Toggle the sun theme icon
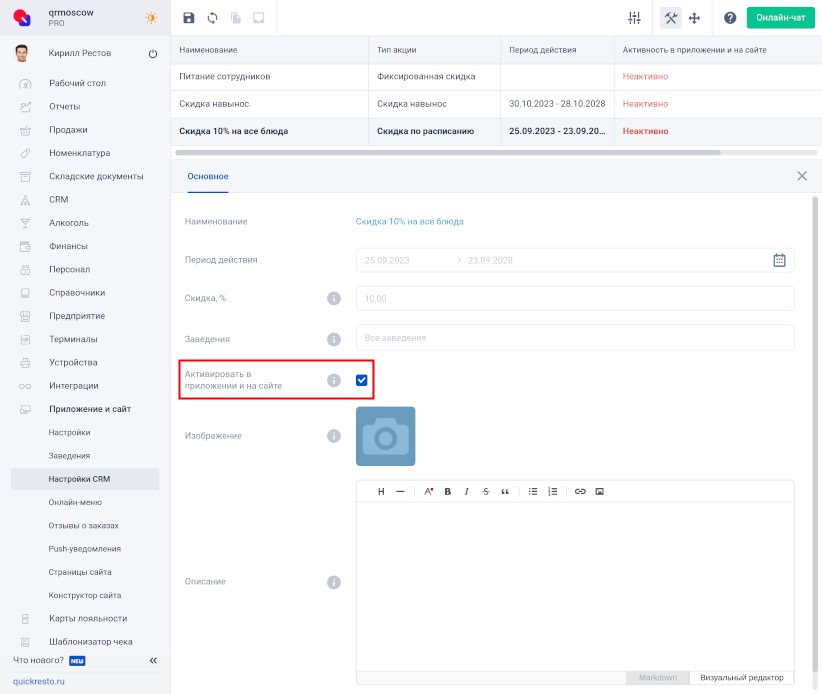This screenshot has height=694, width=822. click(151, 18)
